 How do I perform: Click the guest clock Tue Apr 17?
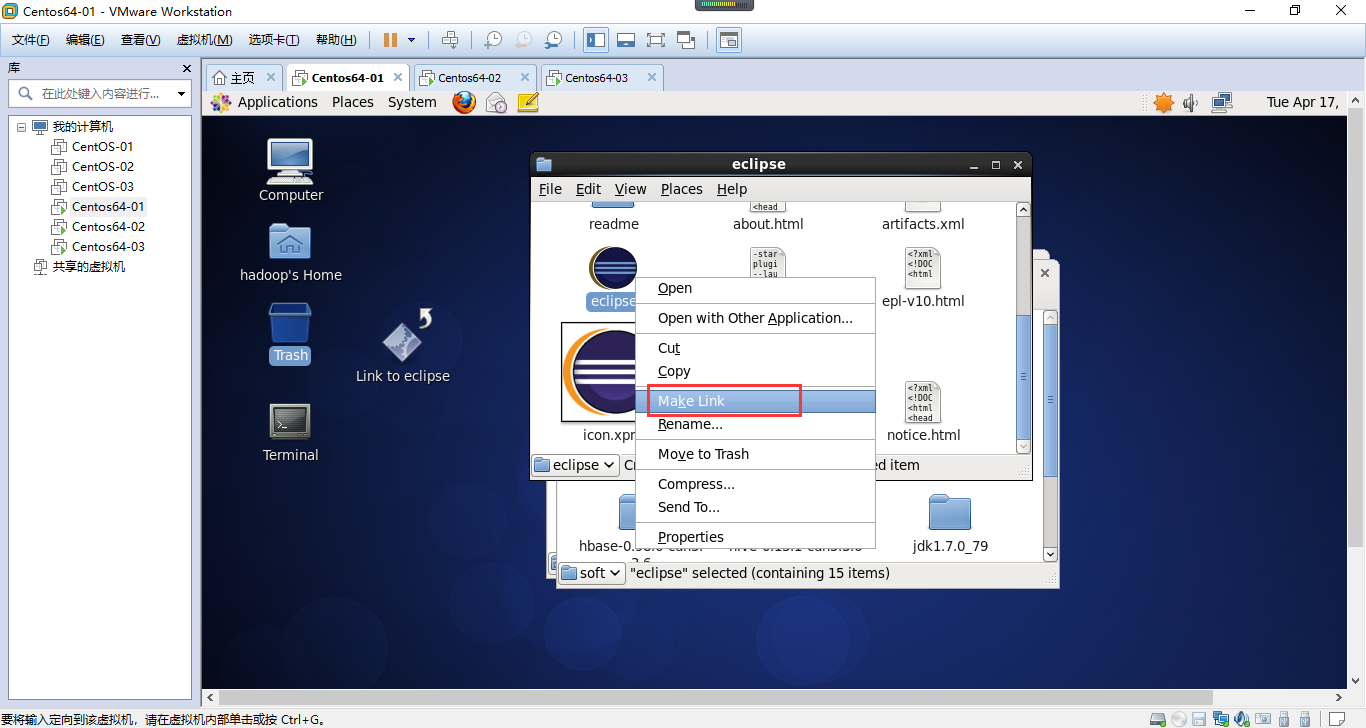point(1303,102)
